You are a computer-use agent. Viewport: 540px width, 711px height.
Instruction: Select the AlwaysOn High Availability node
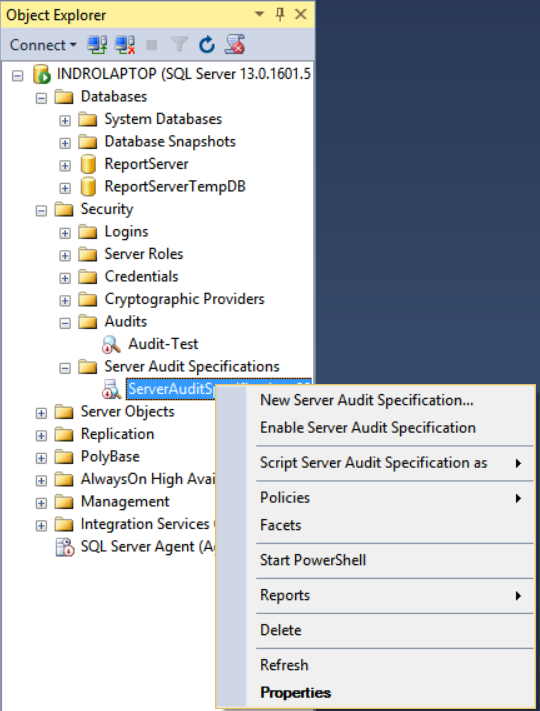pyautogui.click(x=148, y=479)
